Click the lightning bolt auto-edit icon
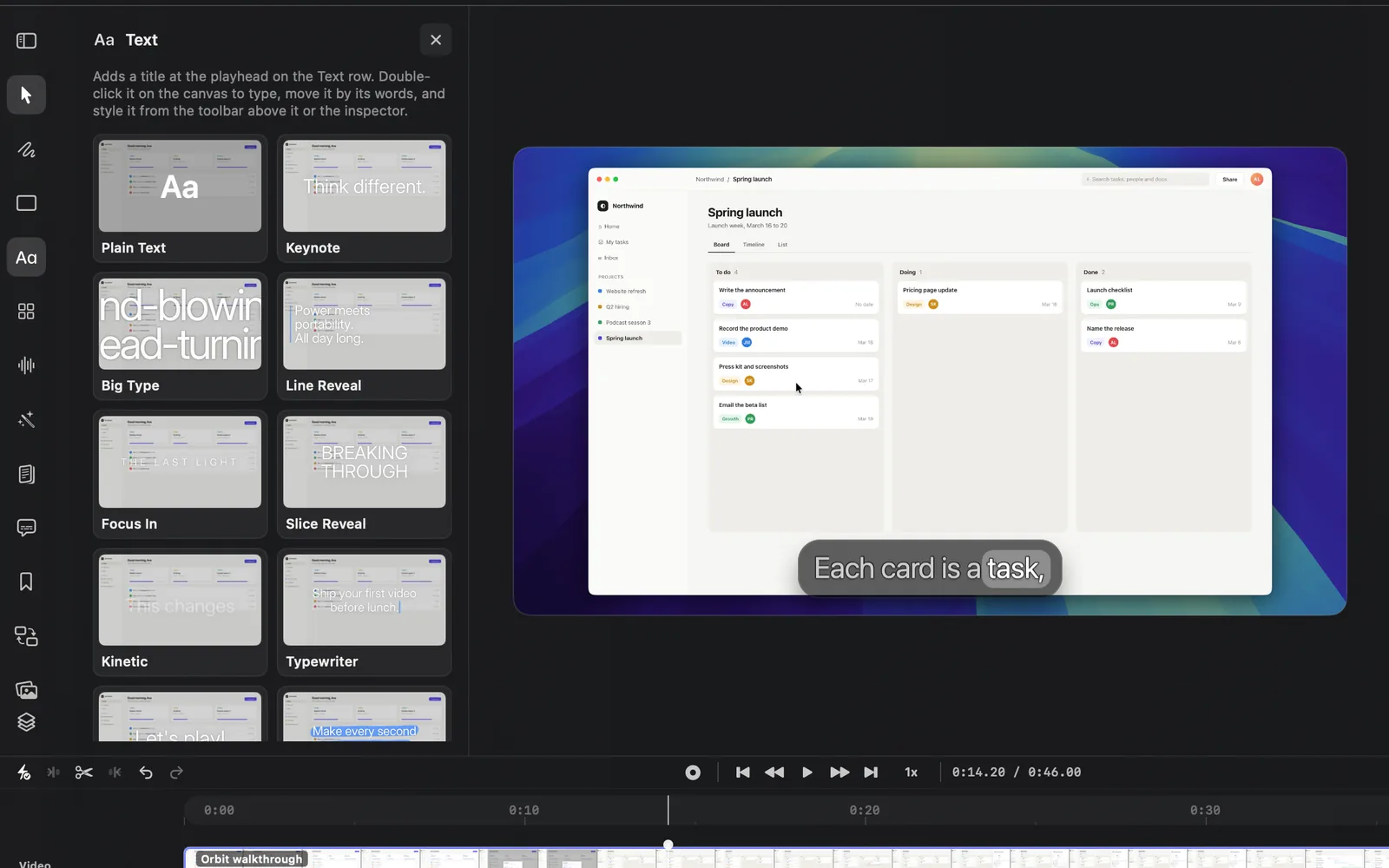This screenshot has width=1389, height=868. pyautogui.click(x=23, y=773)
